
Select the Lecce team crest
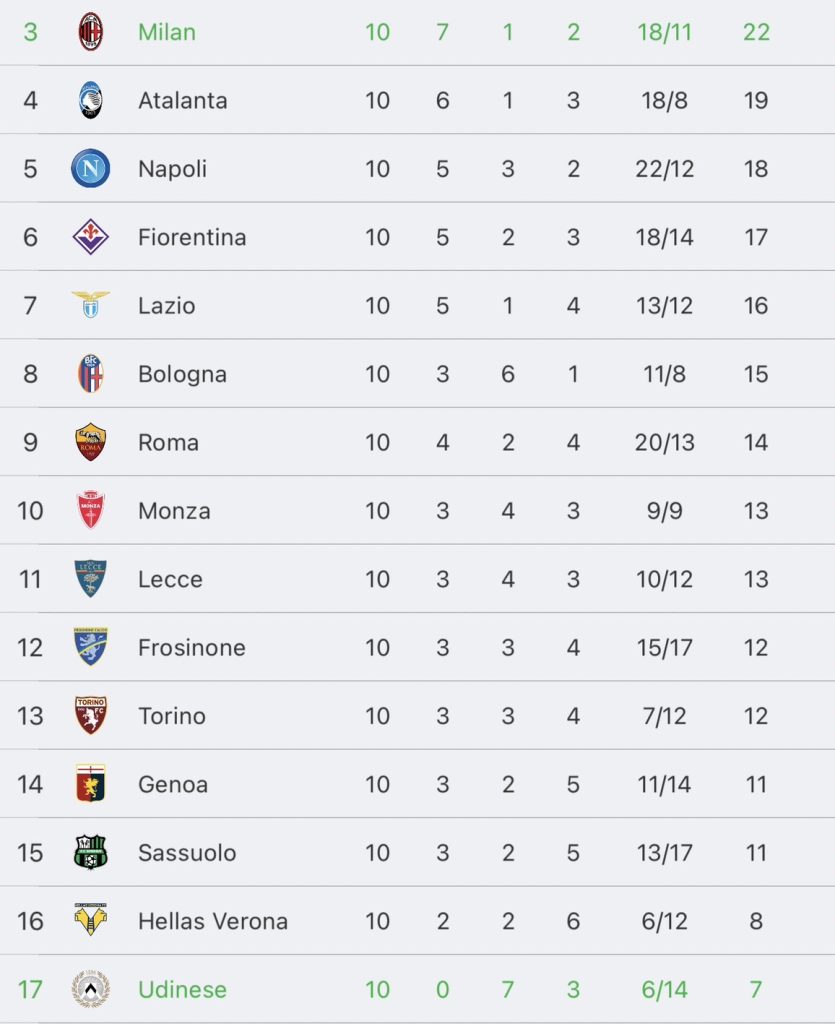tap(91, 579)
